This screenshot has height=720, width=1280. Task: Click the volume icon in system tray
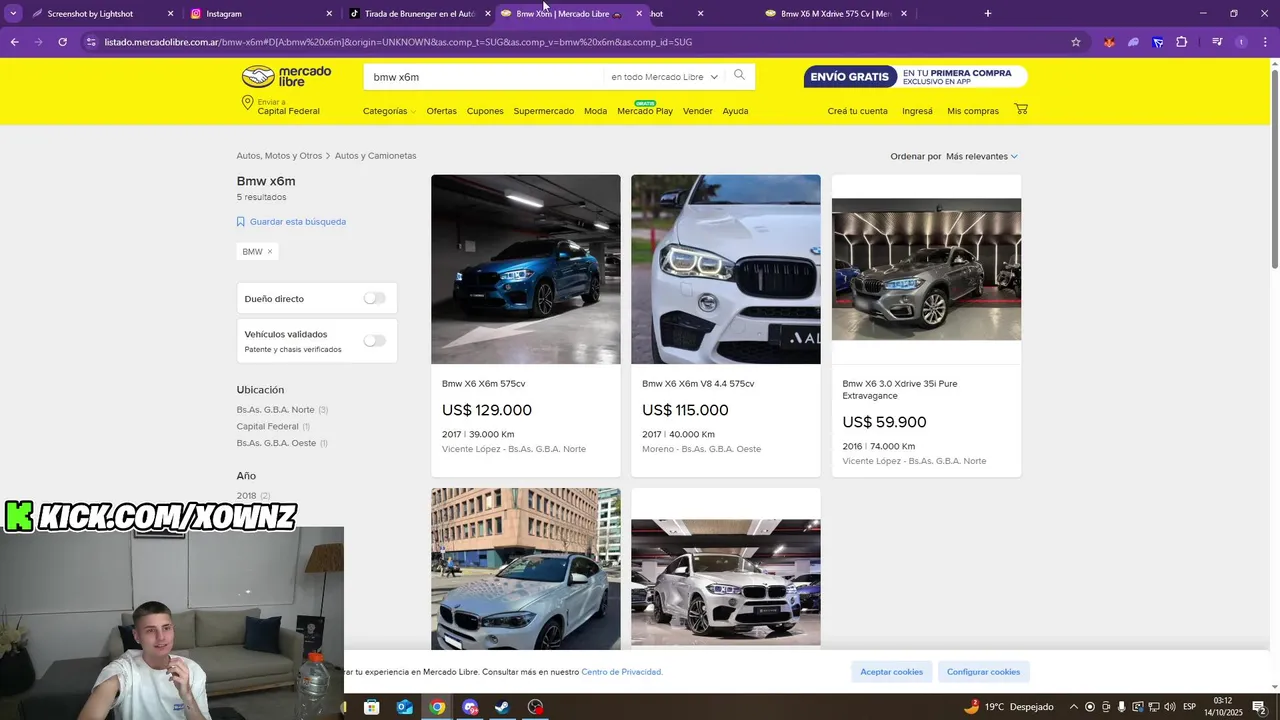1169,707
